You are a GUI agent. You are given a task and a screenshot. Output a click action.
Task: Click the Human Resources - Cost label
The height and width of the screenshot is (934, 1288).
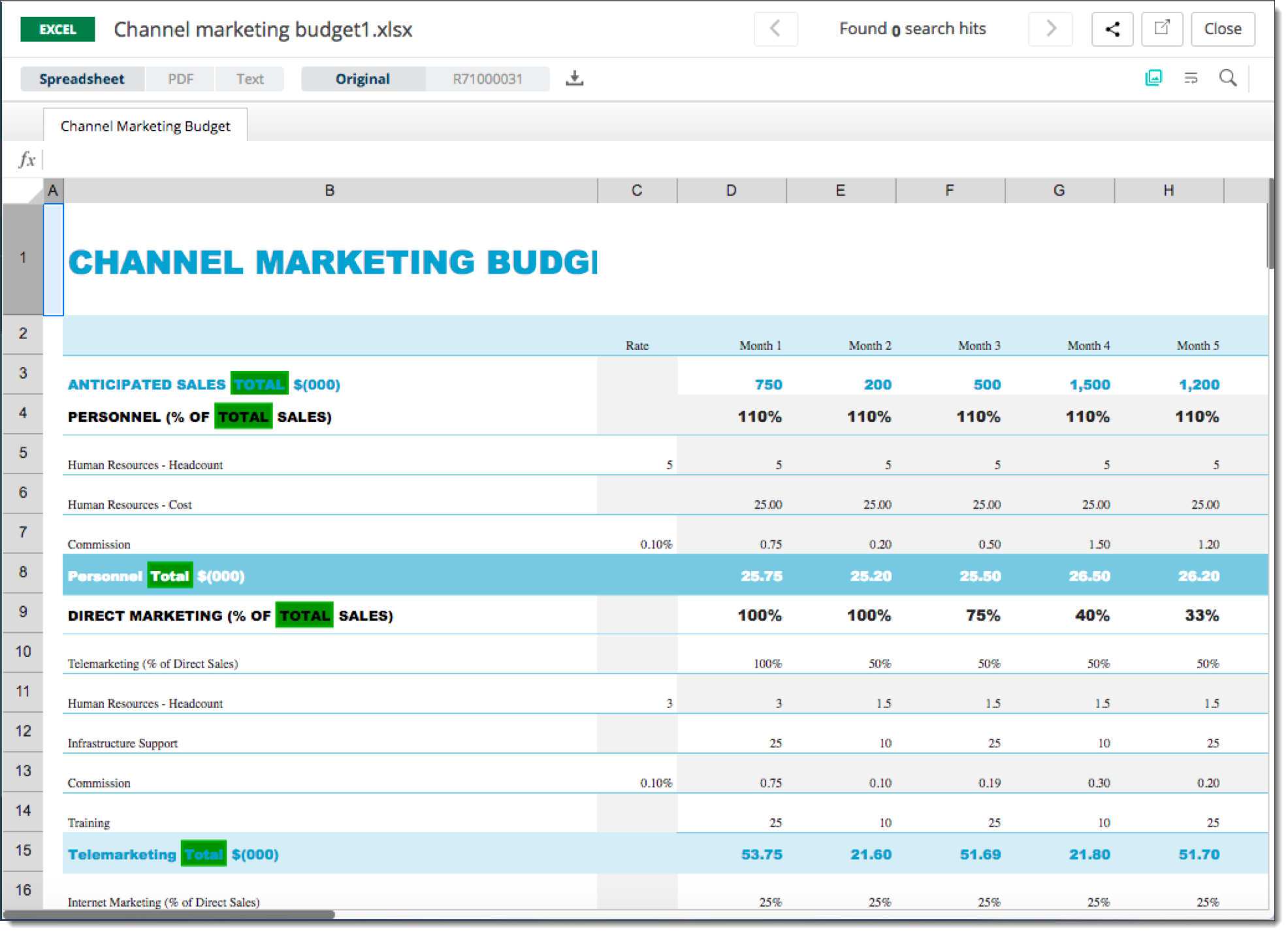(x=130, y=505)
